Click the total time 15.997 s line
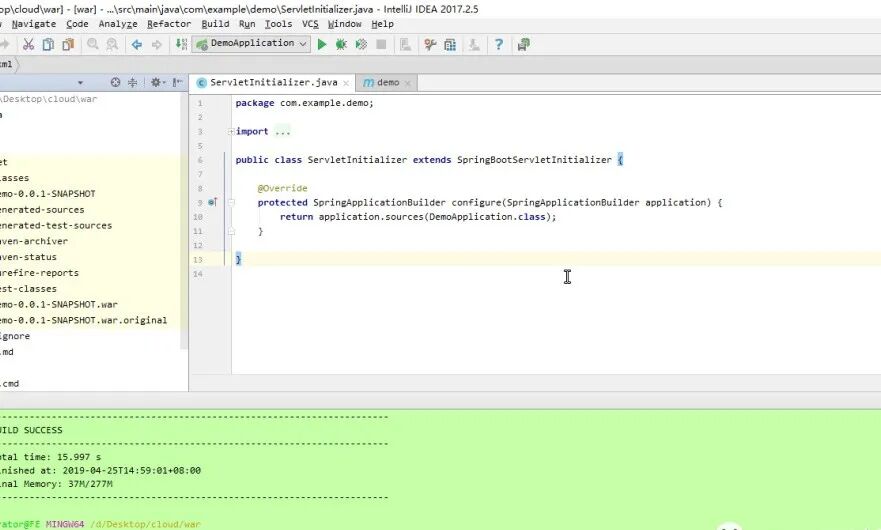 pyautogui.click(x=51, y=457)
